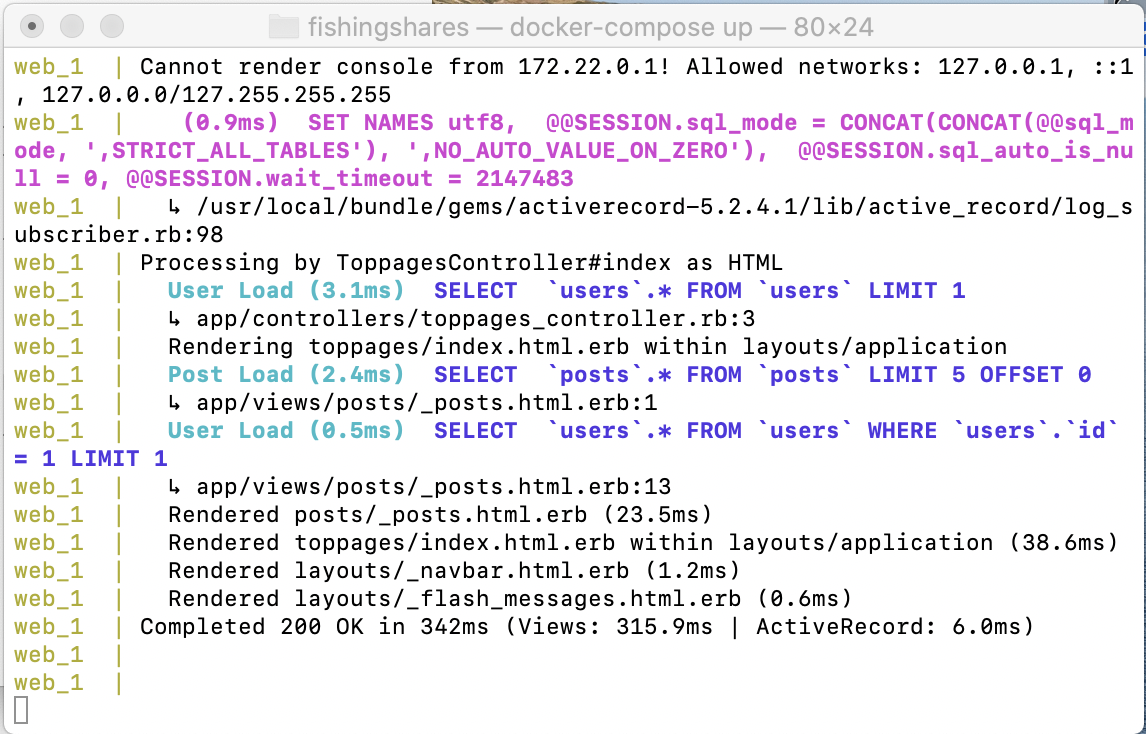This screenshot has height=734, width=1146.
Task: Click the minimize window button
Action: [x=72, y=26]
